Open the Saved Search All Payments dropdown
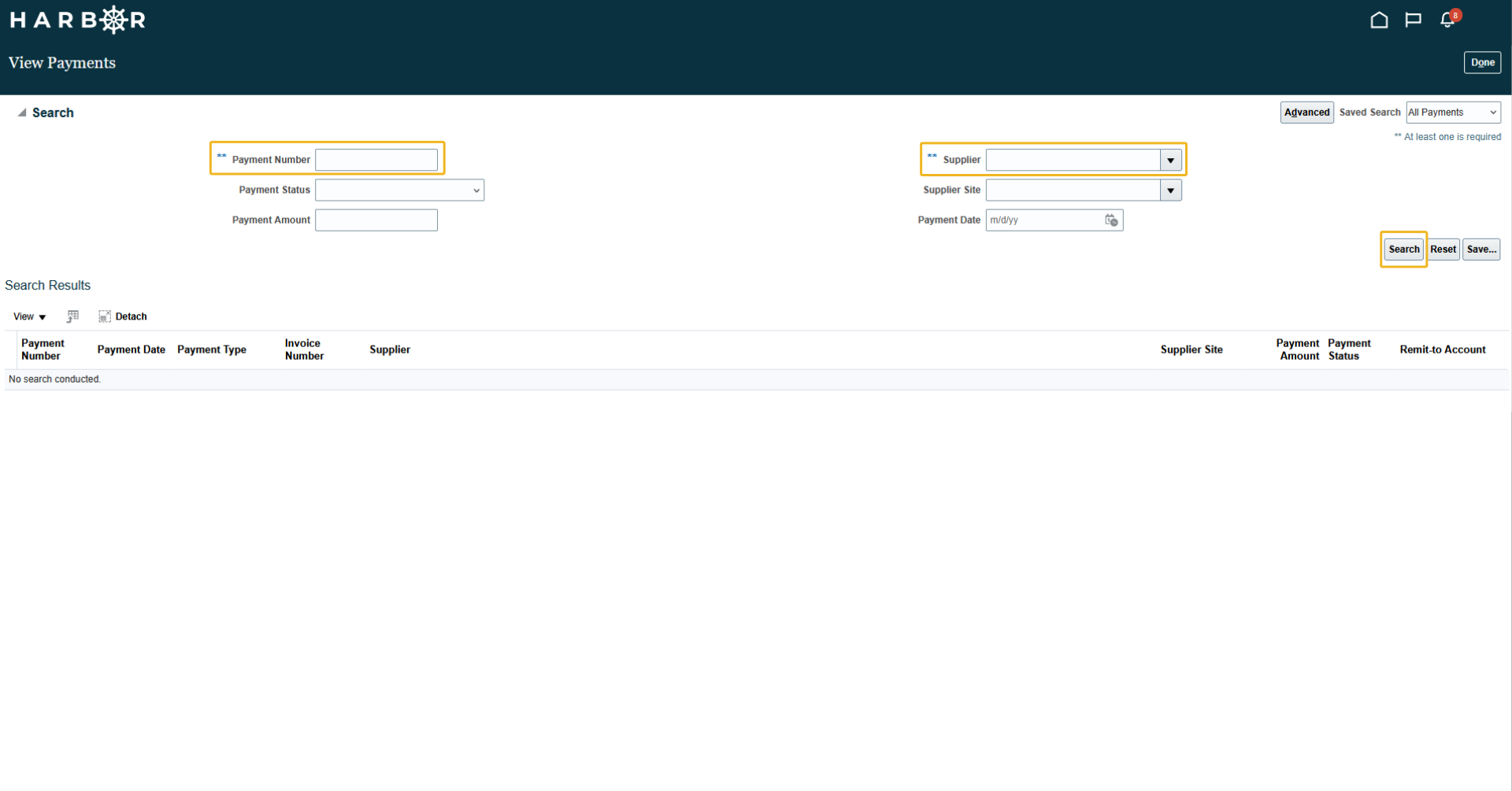 point(1453,113)
